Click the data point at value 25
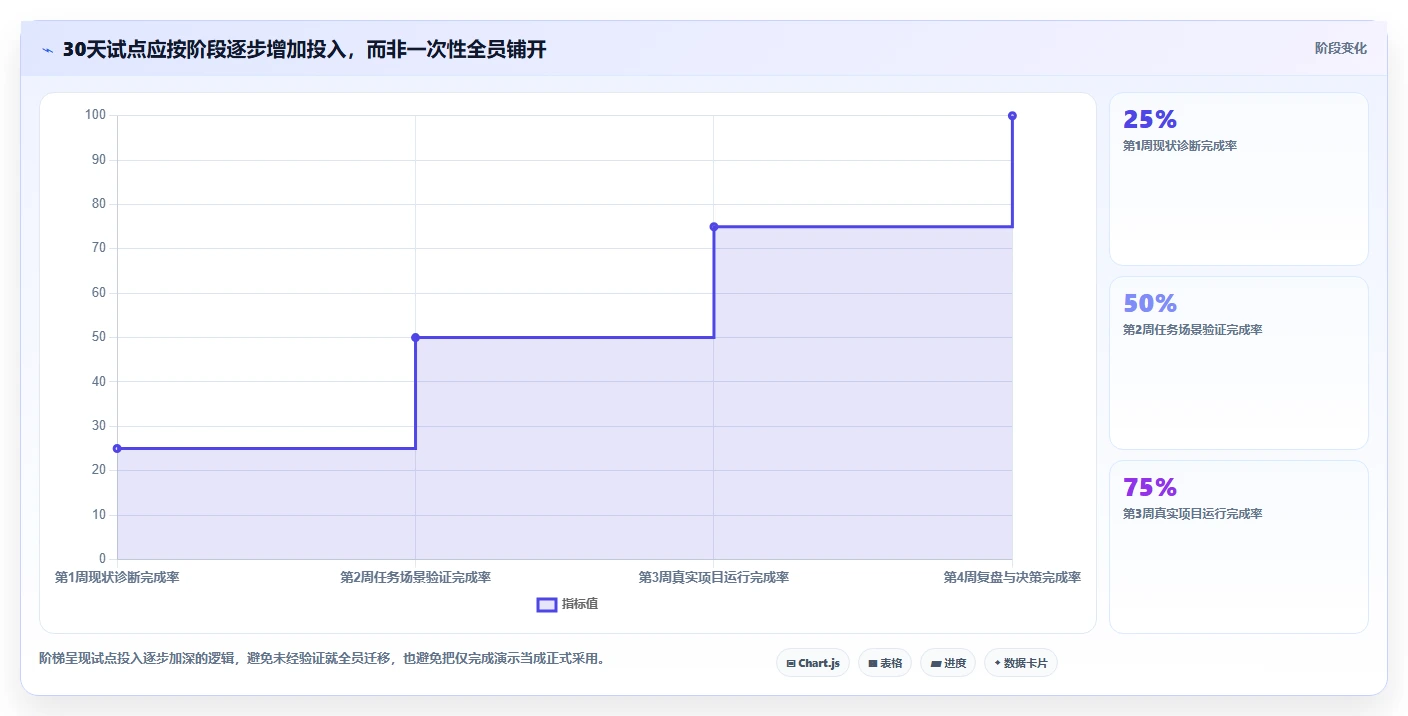 (x=117, y=448)
